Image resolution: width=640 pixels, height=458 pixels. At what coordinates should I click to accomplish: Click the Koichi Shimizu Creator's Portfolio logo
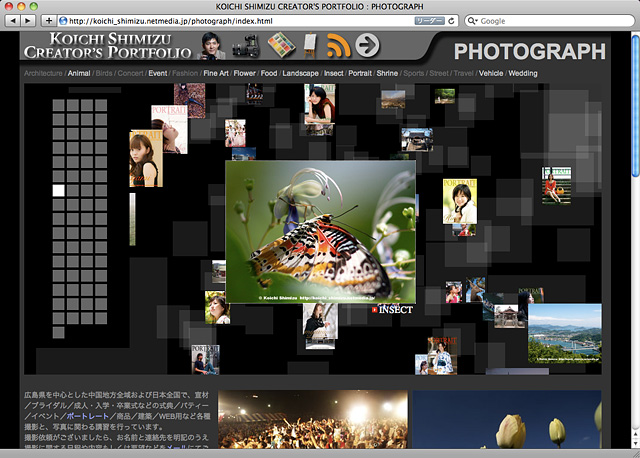click(x=107, y=46)
